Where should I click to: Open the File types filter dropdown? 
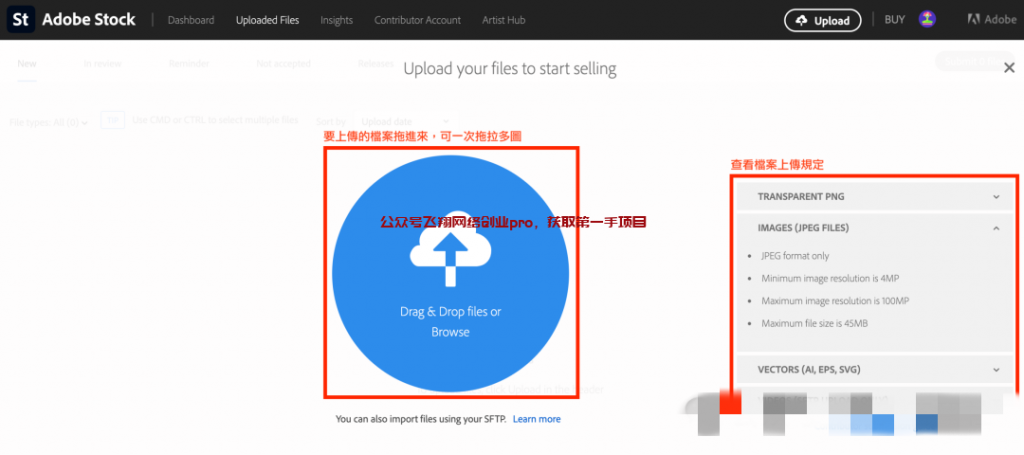(x=50, y=122)
